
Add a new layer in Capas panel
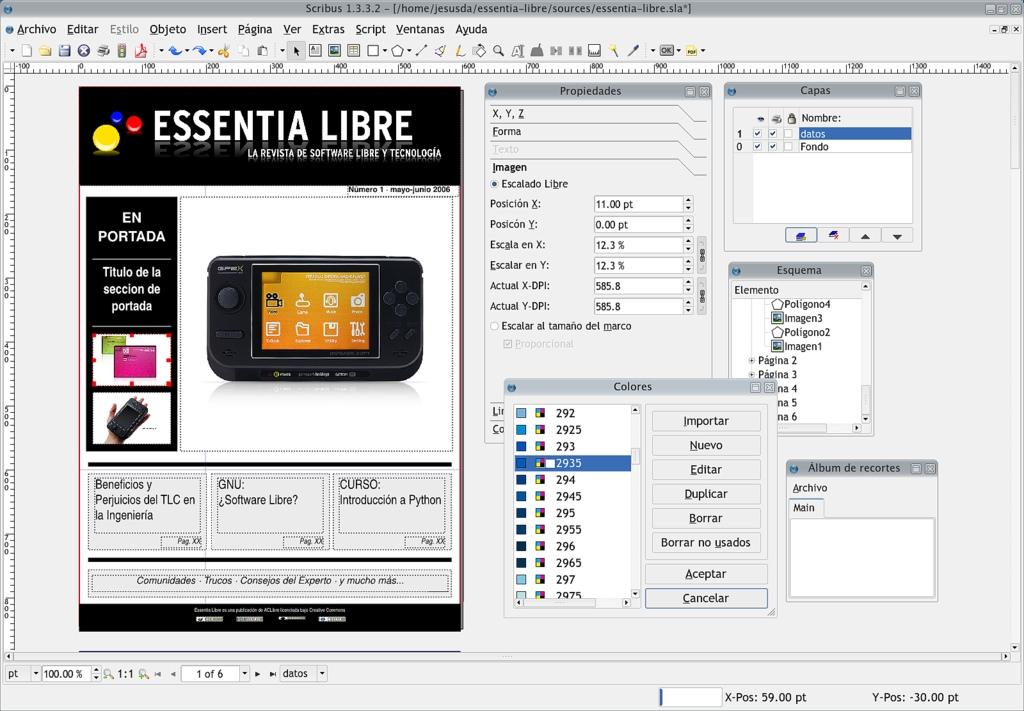click(801, 236)
